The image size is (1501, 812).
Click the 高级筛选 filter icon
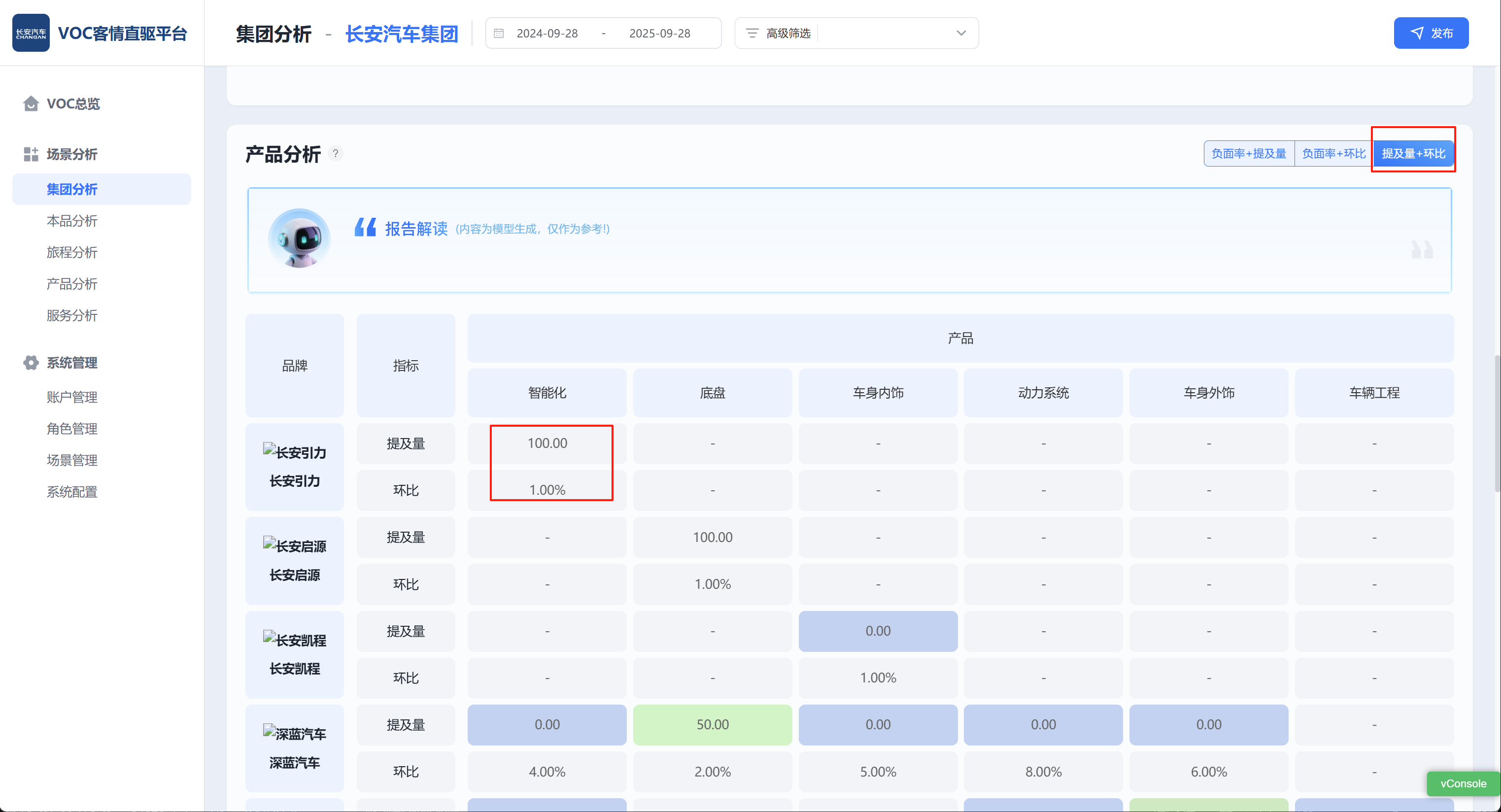point(752,34)
